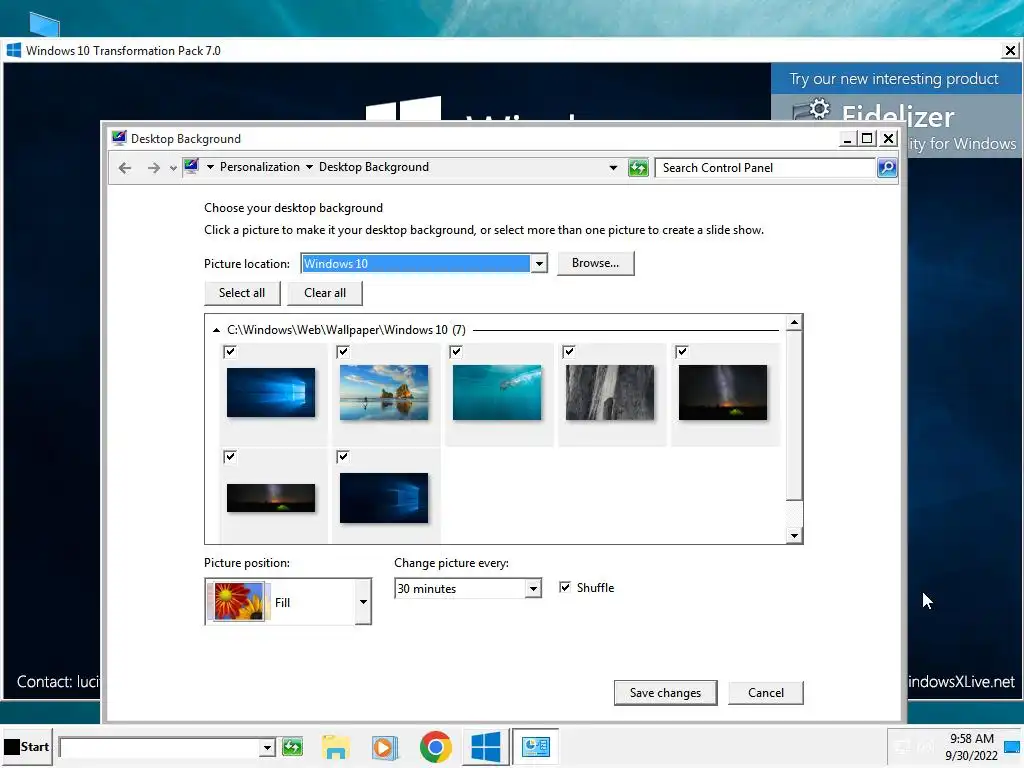Go forward with the right arrow button

[153, 168]
